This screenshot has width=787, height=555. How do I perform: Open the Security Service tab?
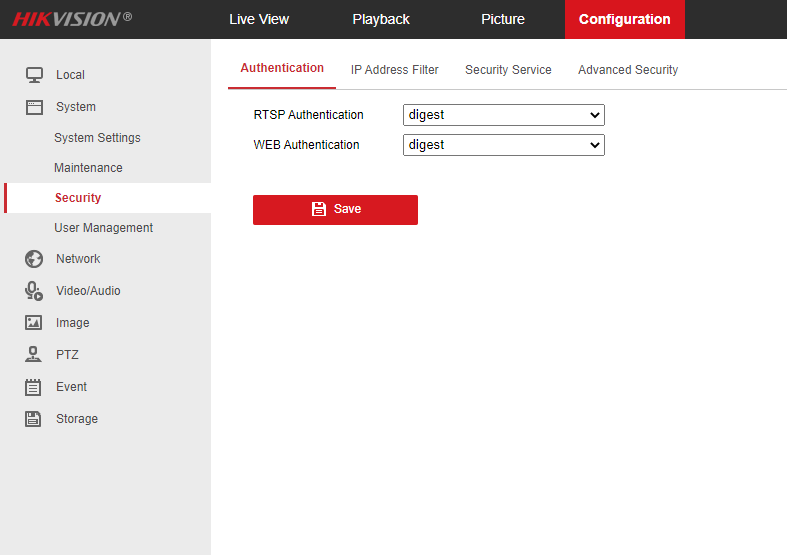pos(508,70)
